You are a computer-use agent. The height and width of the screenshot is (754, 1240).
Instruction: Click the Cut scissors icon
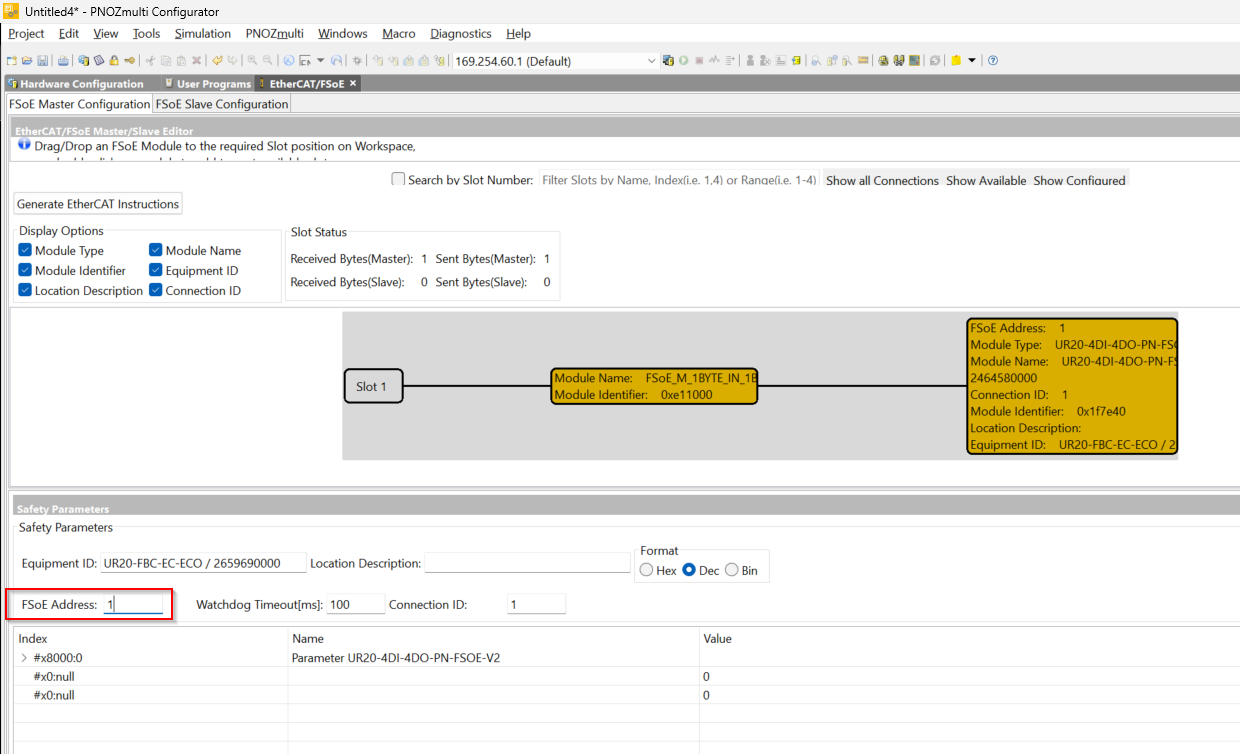tap(150, 60)
